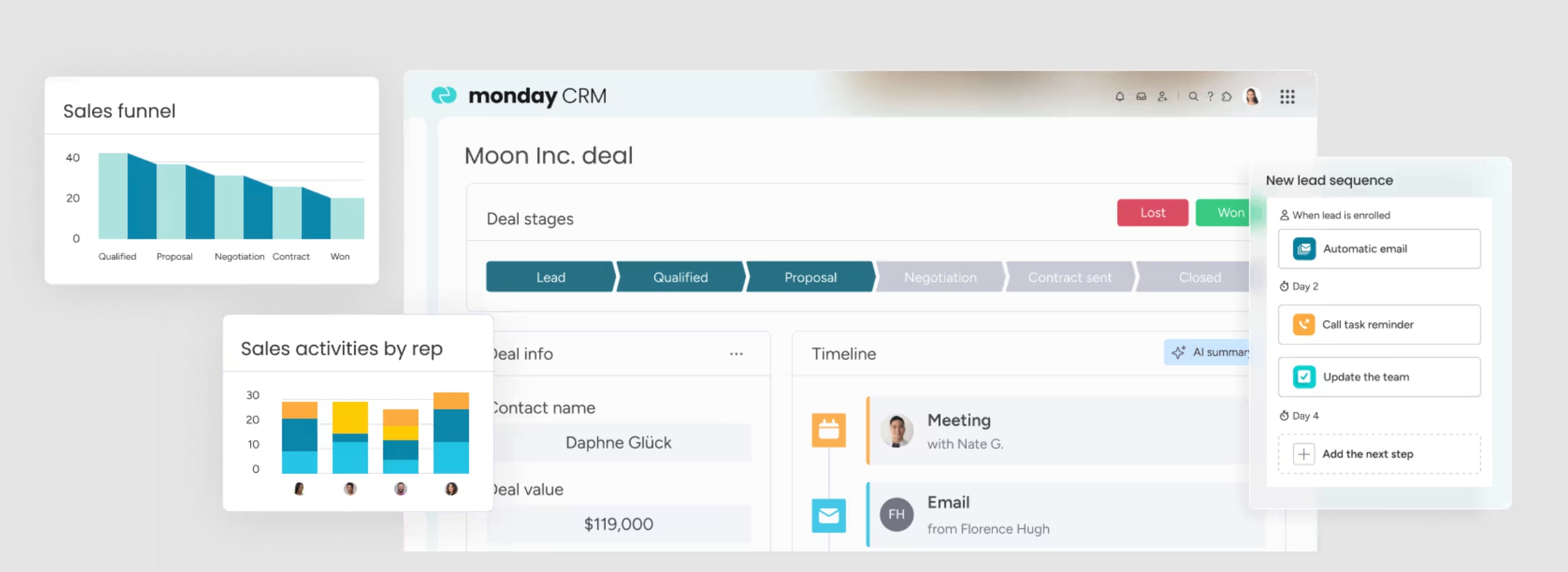The height and width of the screenshot is (572, 1568).
Task: Select the Negotiation deal stage
Action: [940, 277]
